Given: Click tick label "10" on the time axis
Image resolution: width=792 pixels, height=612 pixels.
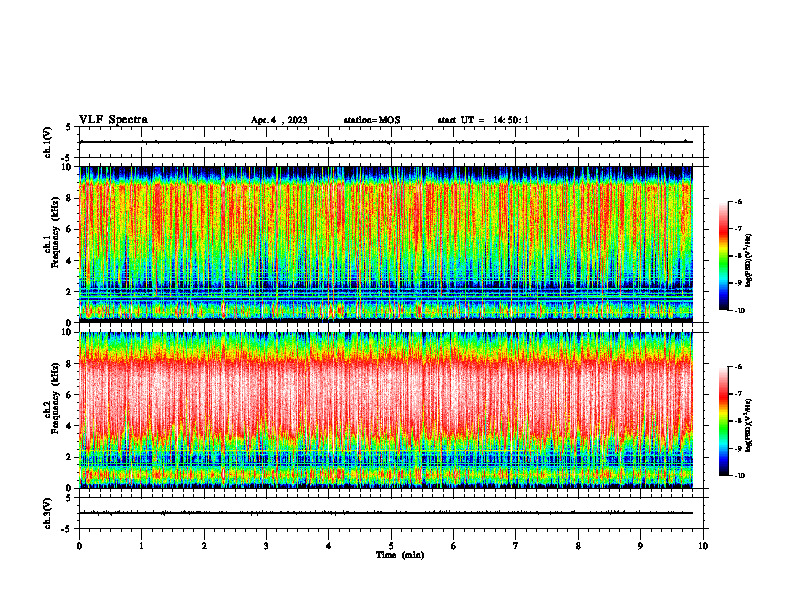Looking at the screenshot, I should point(703,546).
